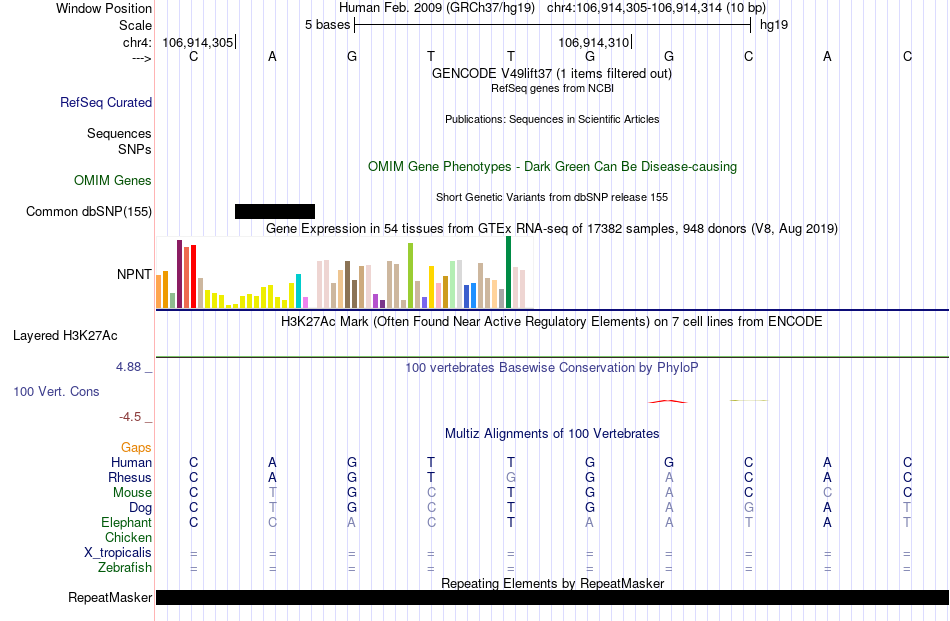
Task: Click the faded G in Dog row
Action: 749,507
